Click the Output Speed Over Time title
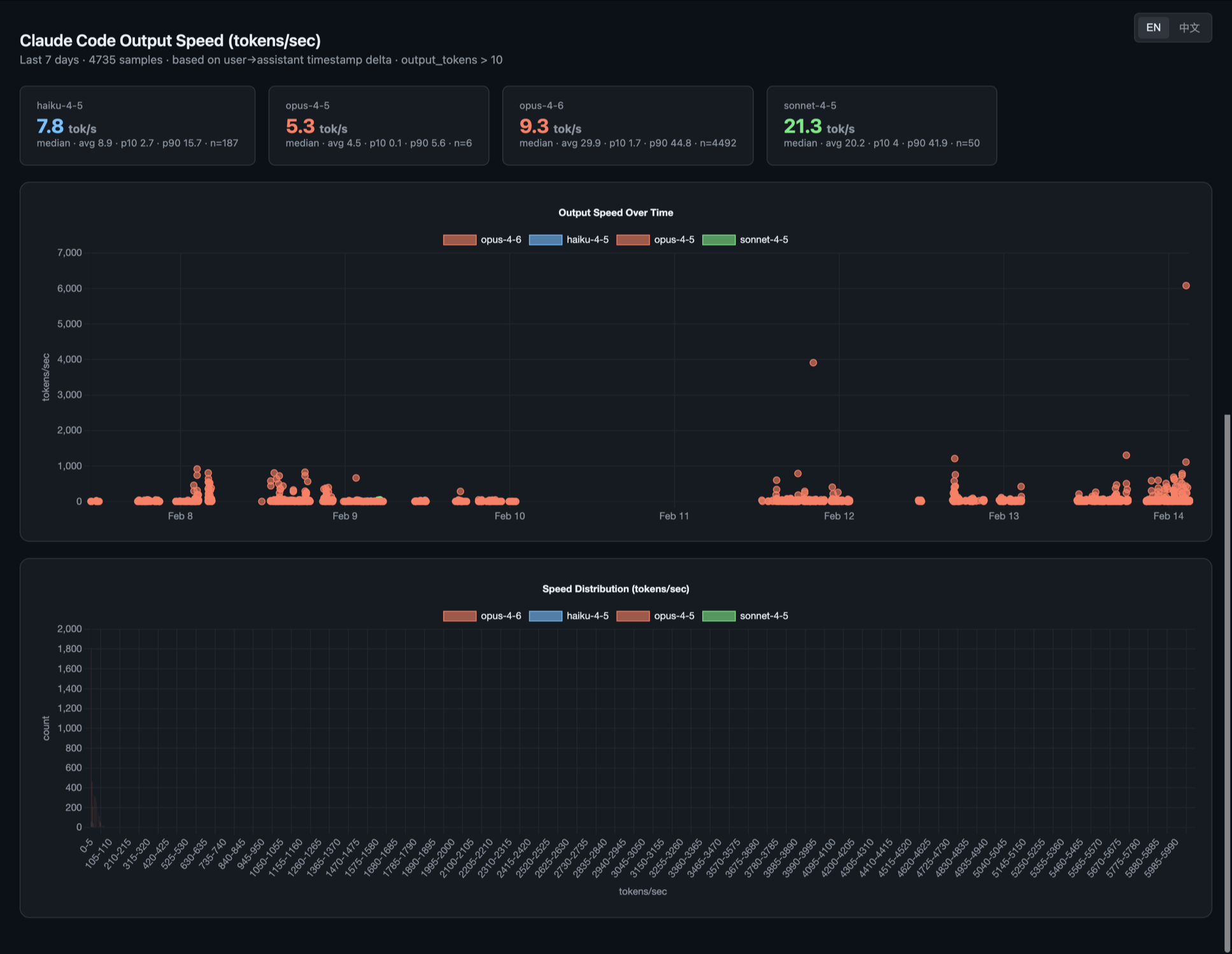1232x954 pixels. 616,213
